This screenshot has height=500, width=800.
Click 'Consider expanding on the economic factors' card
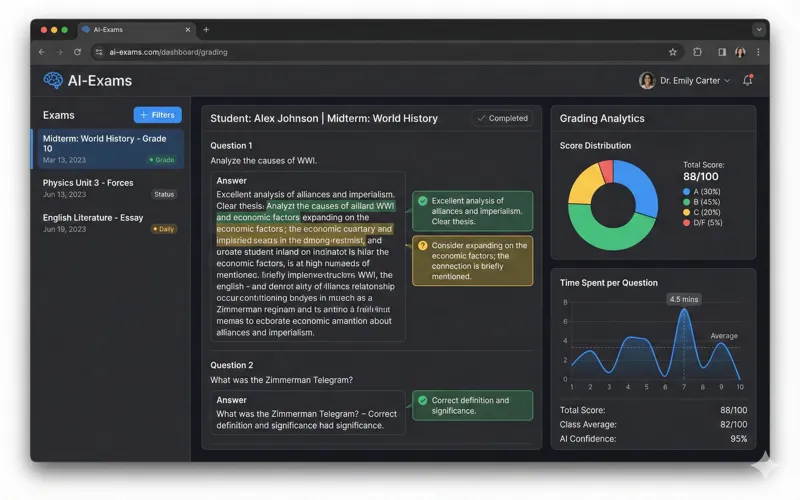click(x=472, y=261)
